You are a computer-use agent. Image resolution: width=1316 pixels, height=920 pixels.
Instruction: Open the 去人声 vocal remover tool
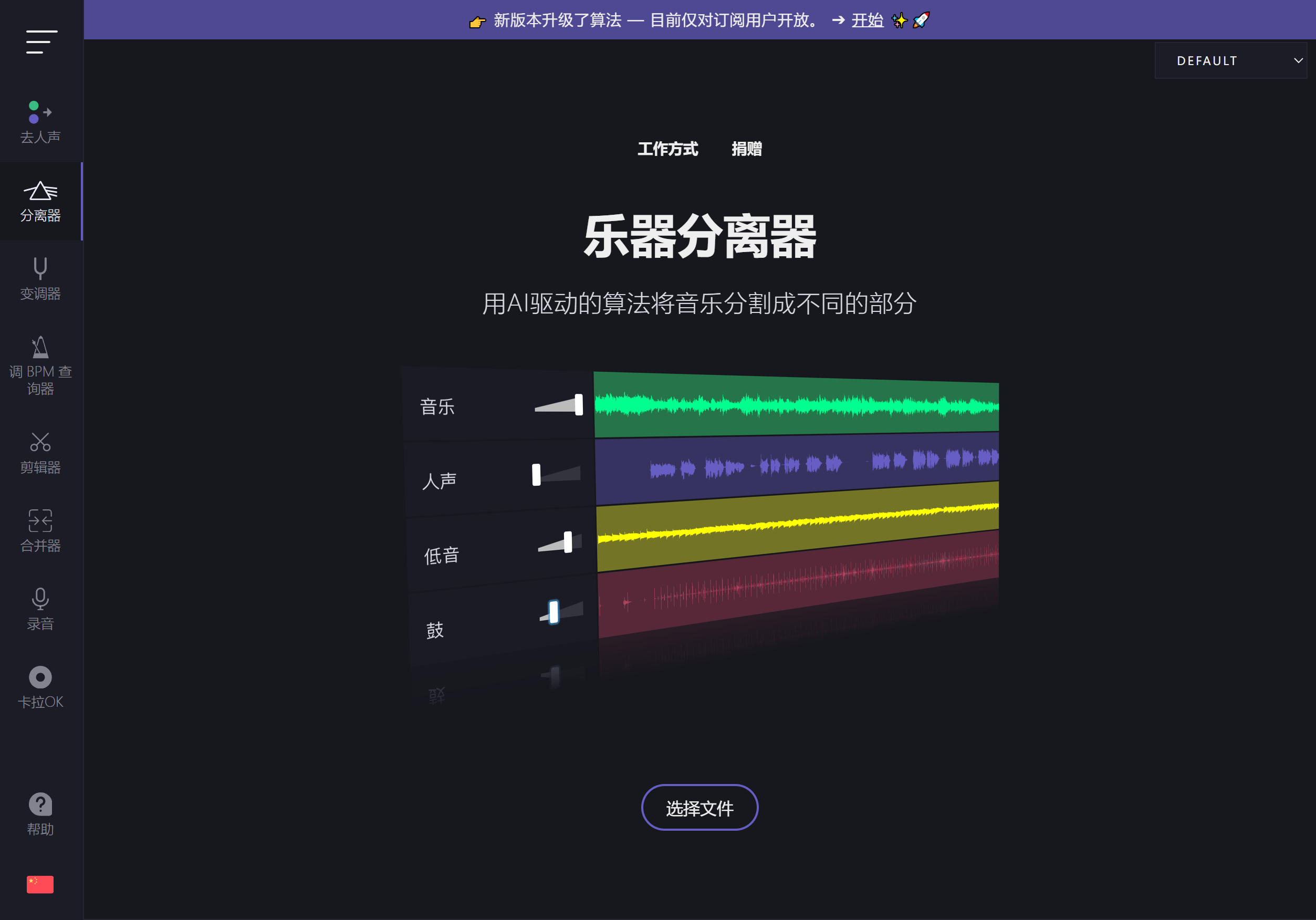coord(40,122)
